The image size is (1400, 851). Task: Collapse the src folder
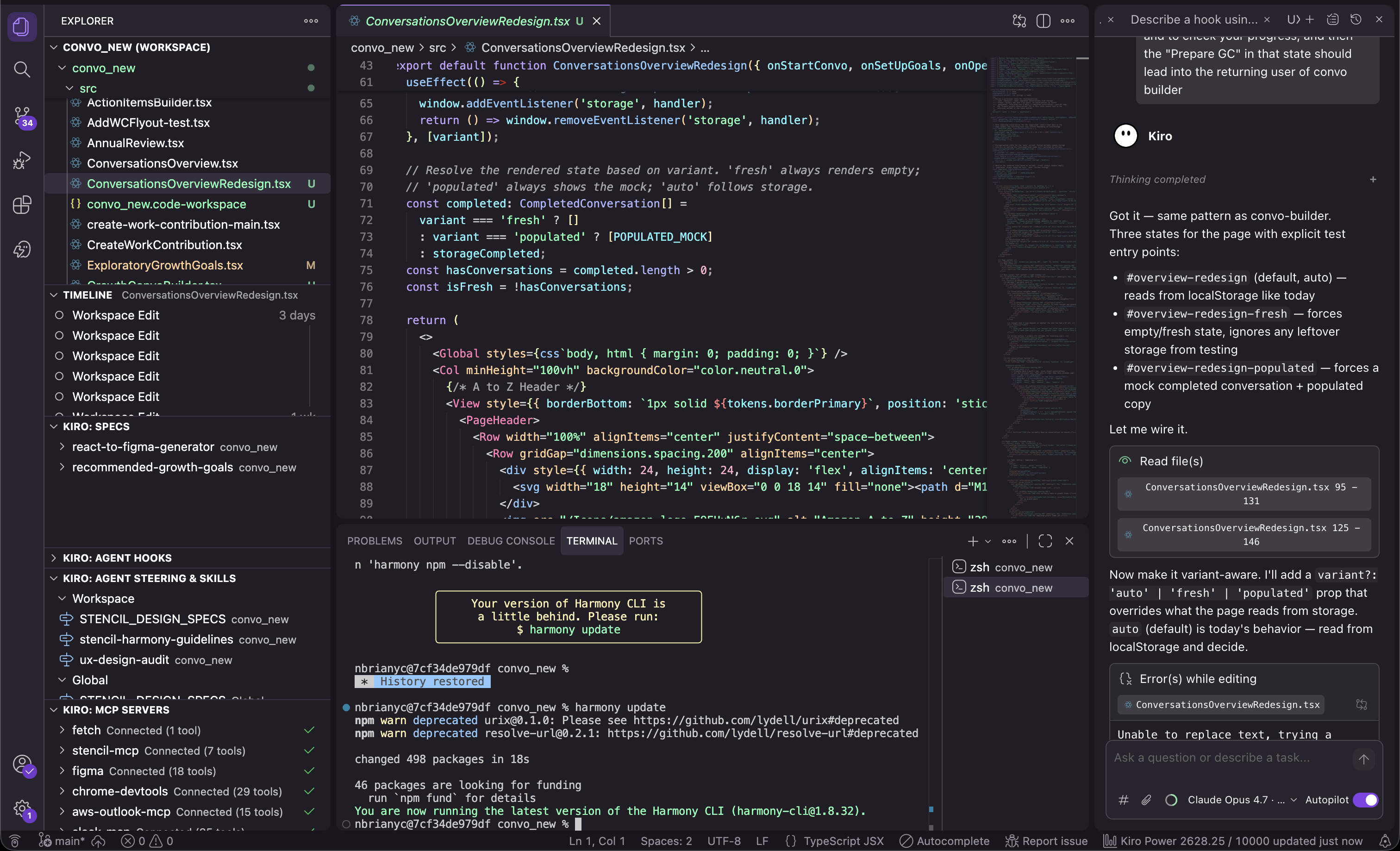pyautogui.click(x=69, y=88)
